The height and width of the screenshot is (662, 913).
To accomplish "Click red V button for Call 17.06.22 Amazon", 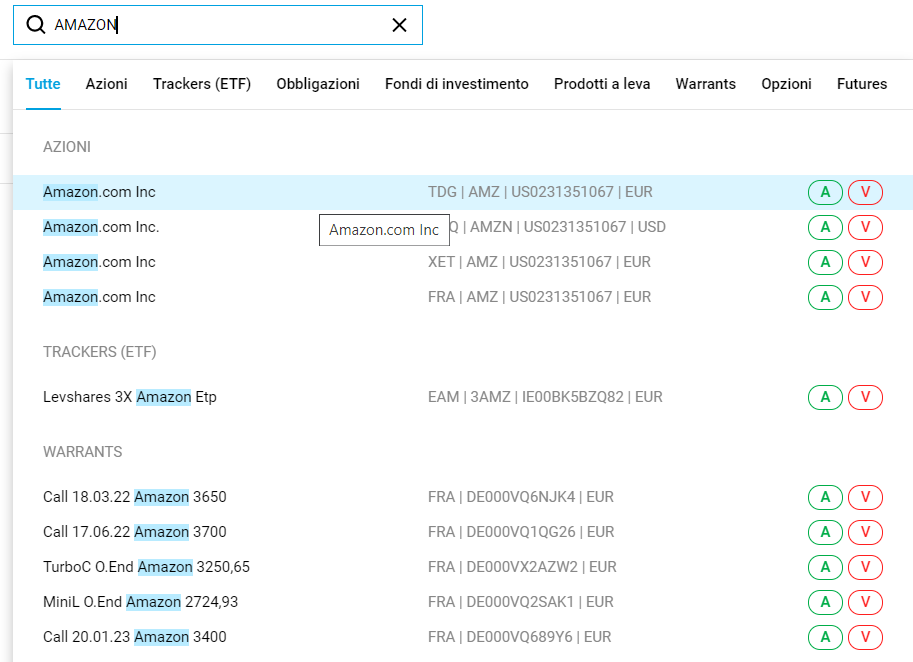I will coord(865,532).
